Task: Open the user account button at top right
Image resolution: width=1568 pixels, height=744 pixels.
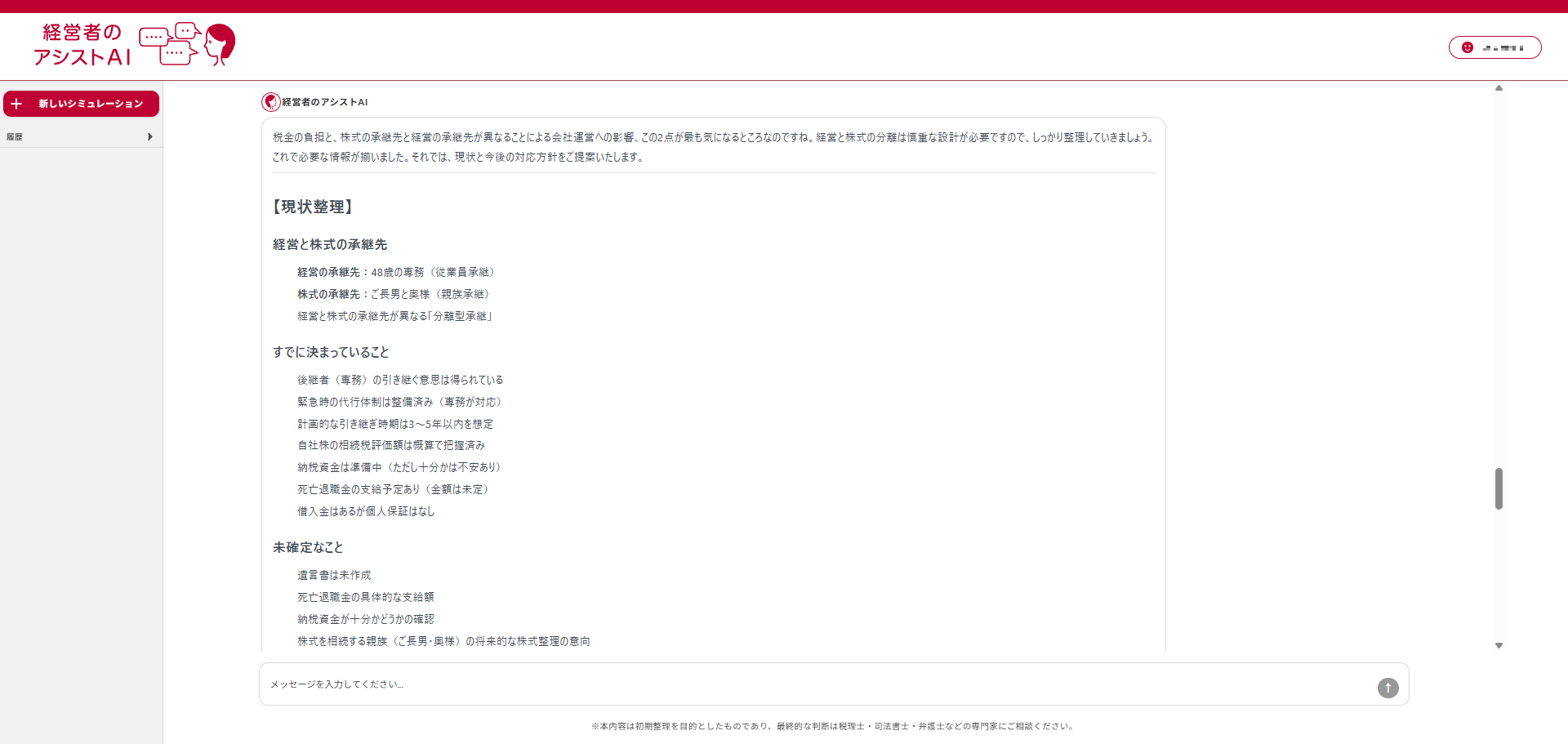Action: coord(1494,47)
